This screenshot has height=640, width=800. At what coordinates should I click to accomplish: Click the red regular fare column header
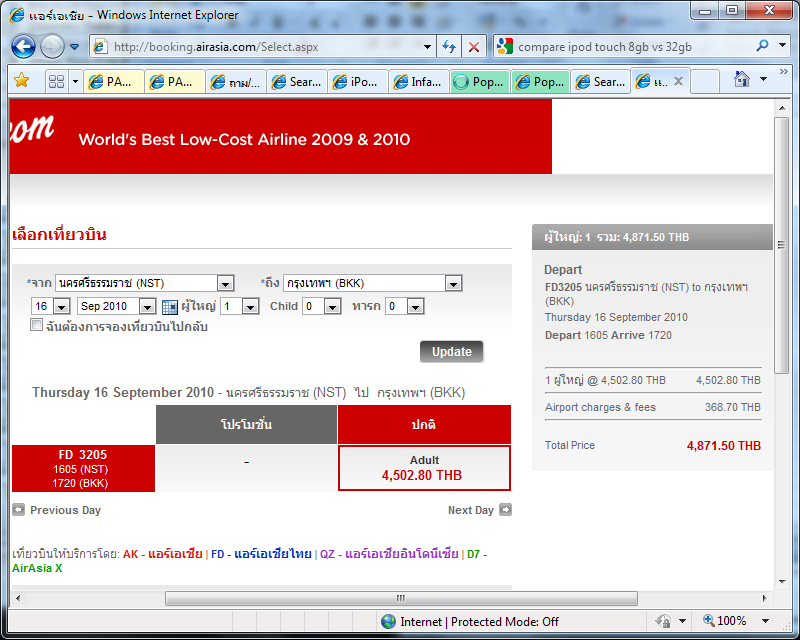(x=424, y=424)
